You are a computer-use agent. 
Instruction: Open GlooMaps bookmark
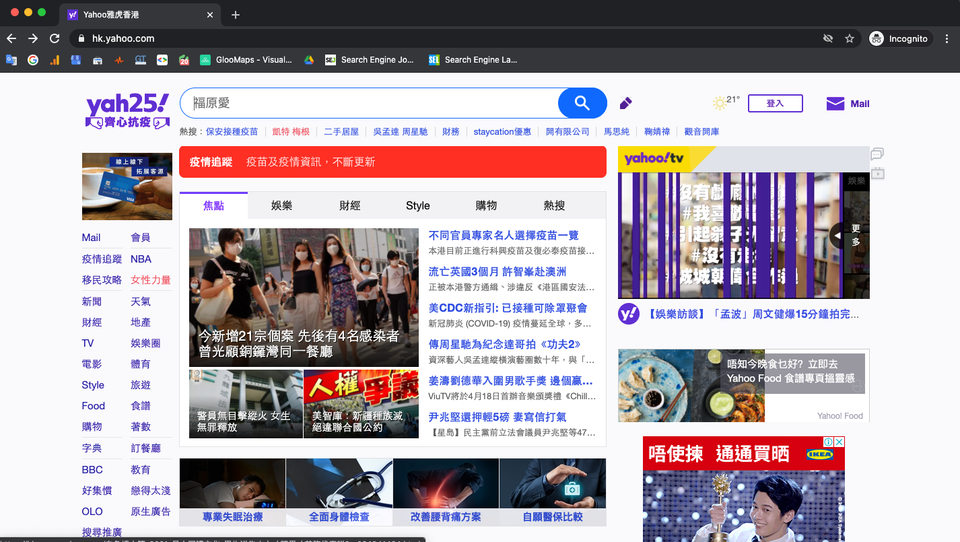click(246, 60)
